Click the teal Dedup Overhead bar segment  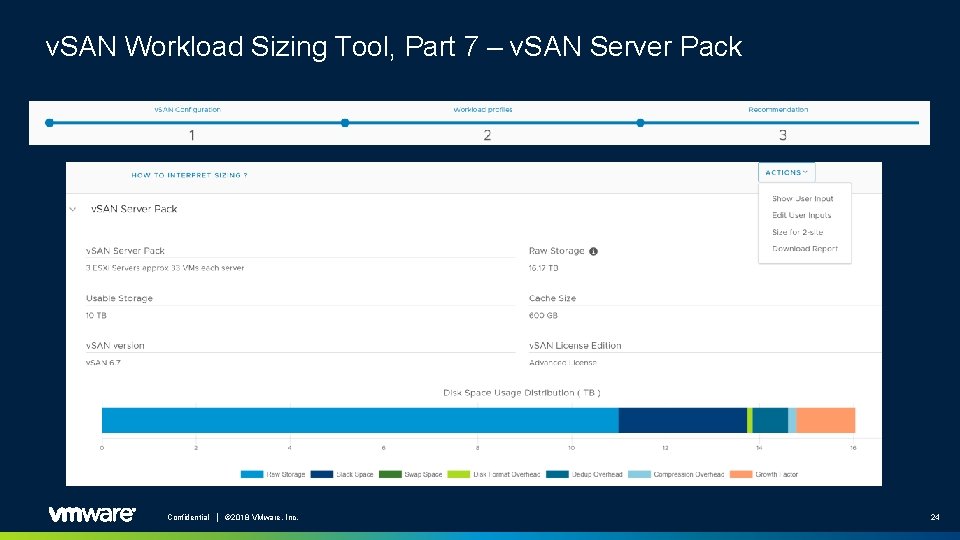[770, 421]
